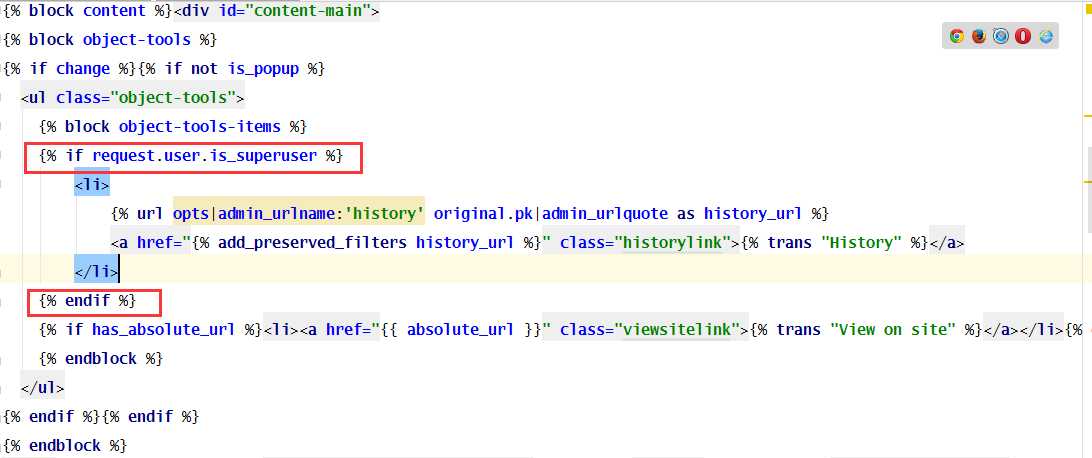
Task: Click the {% trans "History" %} tag
Action: pos(834,243)
